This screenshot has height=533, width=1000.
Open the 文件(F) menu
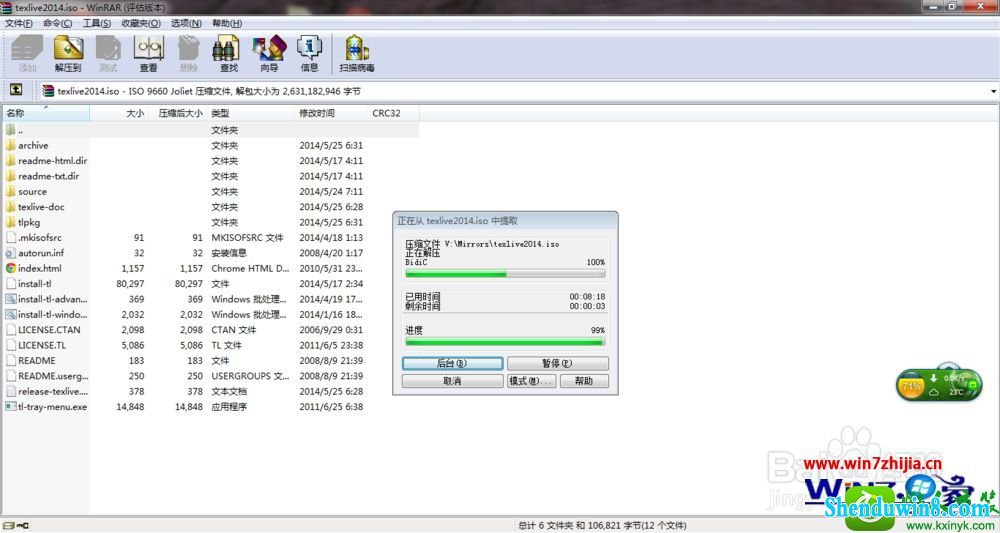[x=19, y=23]
